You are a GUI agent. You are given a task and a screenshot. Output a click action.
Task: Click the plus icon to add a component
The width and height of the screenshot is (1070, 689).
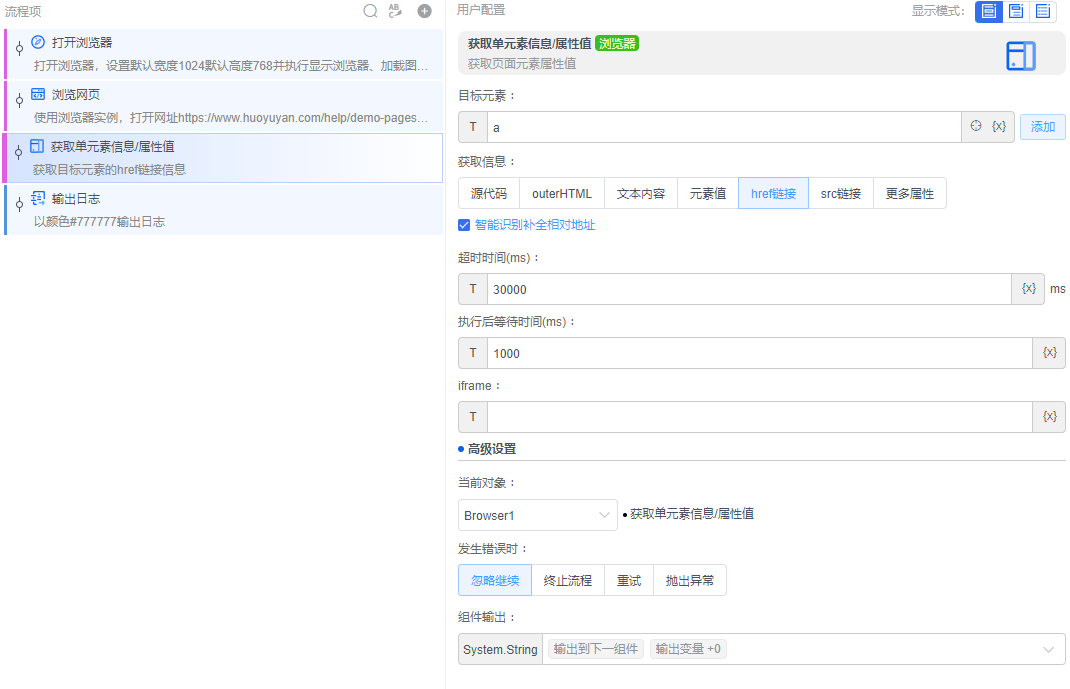(422, 11)
